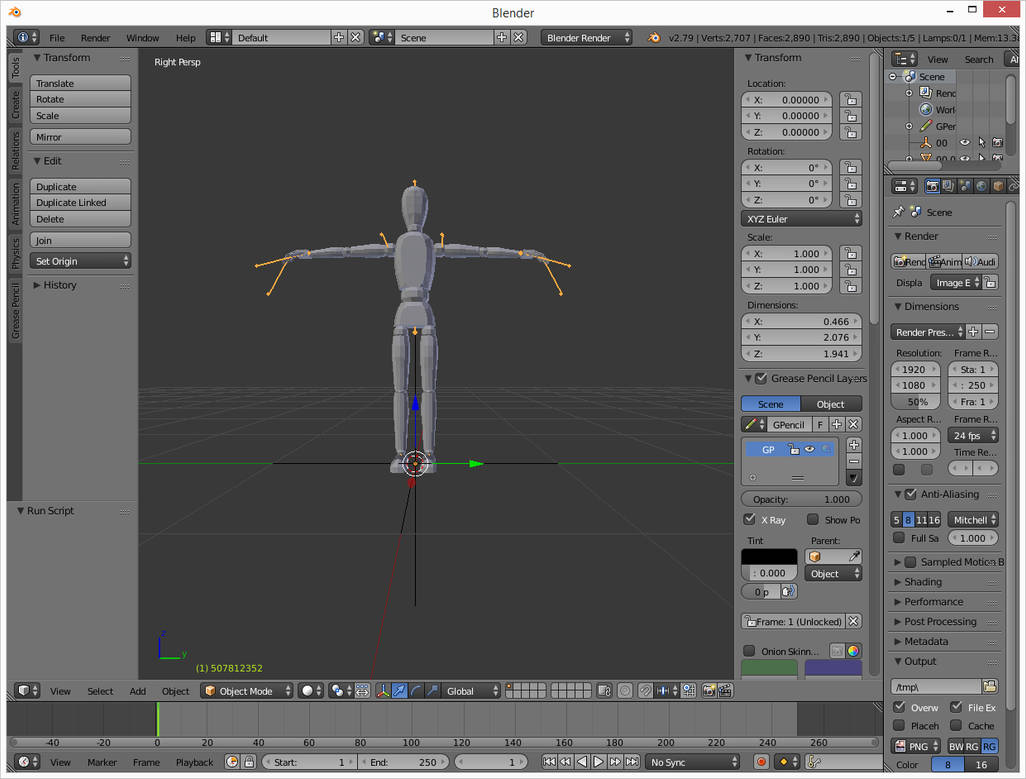Screen dimensions: 1026x779
Task: Jump to first frame in timeline
Action: tap(549, 762)
